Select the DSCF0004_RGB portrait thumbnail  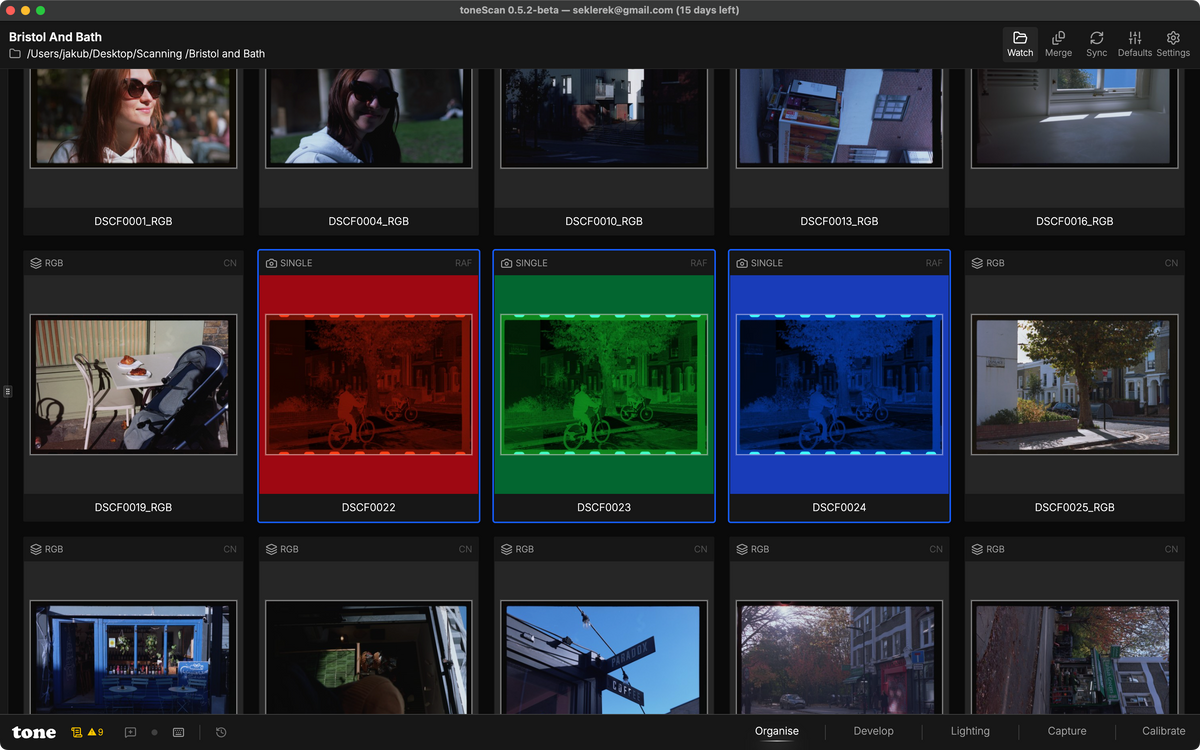point(369,118)
